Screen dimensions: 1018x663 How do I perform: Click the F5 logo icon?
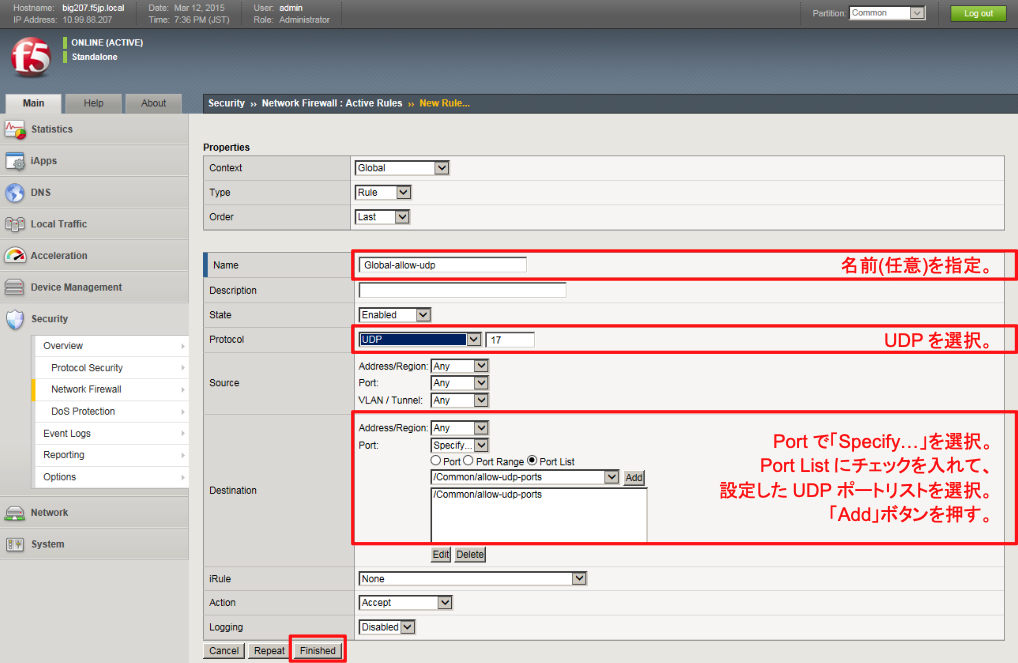pos(31,57)
